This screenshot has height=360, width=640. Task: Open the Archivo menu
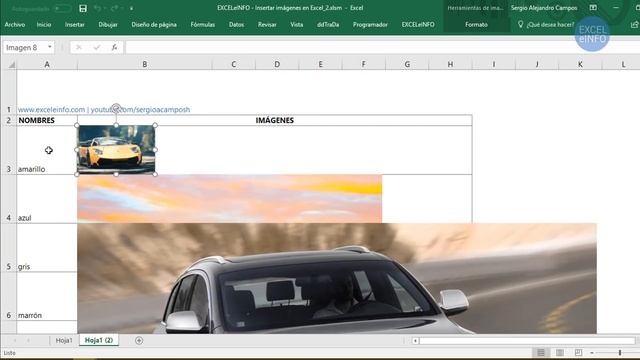point(15,24)
